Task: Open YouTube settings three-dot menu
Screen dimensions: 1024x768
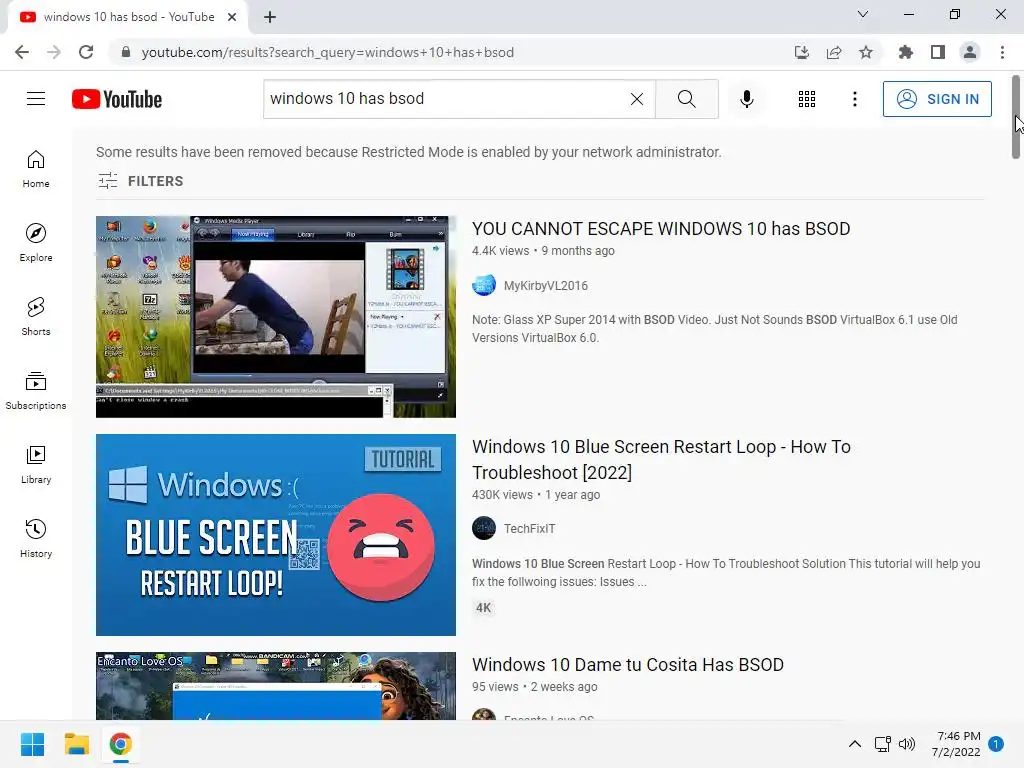Action: 854,99
